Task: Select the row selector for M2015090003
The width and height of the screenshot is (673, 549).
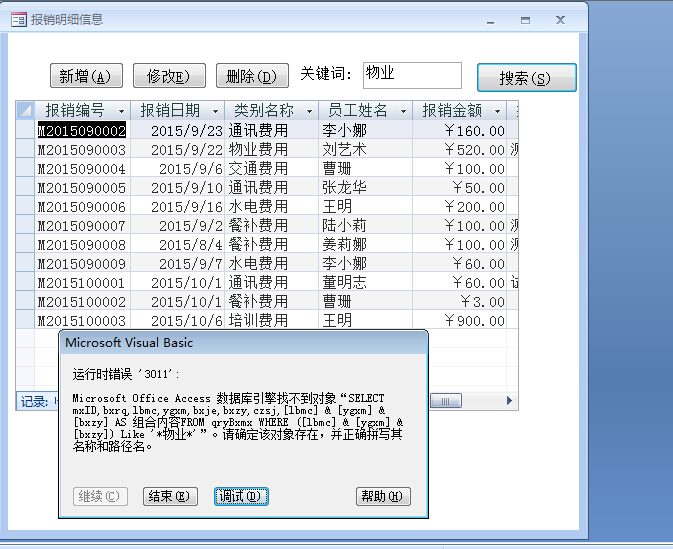Action: pyautogui.click(x=26, y=149)
